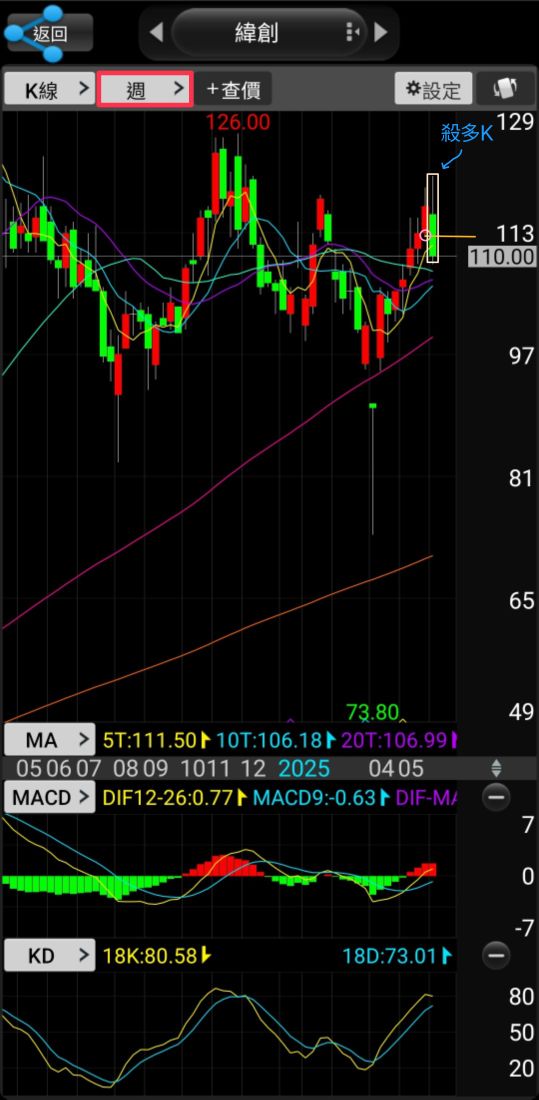Tap the 2025 label on date axis
Viewport: 539px width, 1100px height.
pyautogui.click(x=304, y=768)
